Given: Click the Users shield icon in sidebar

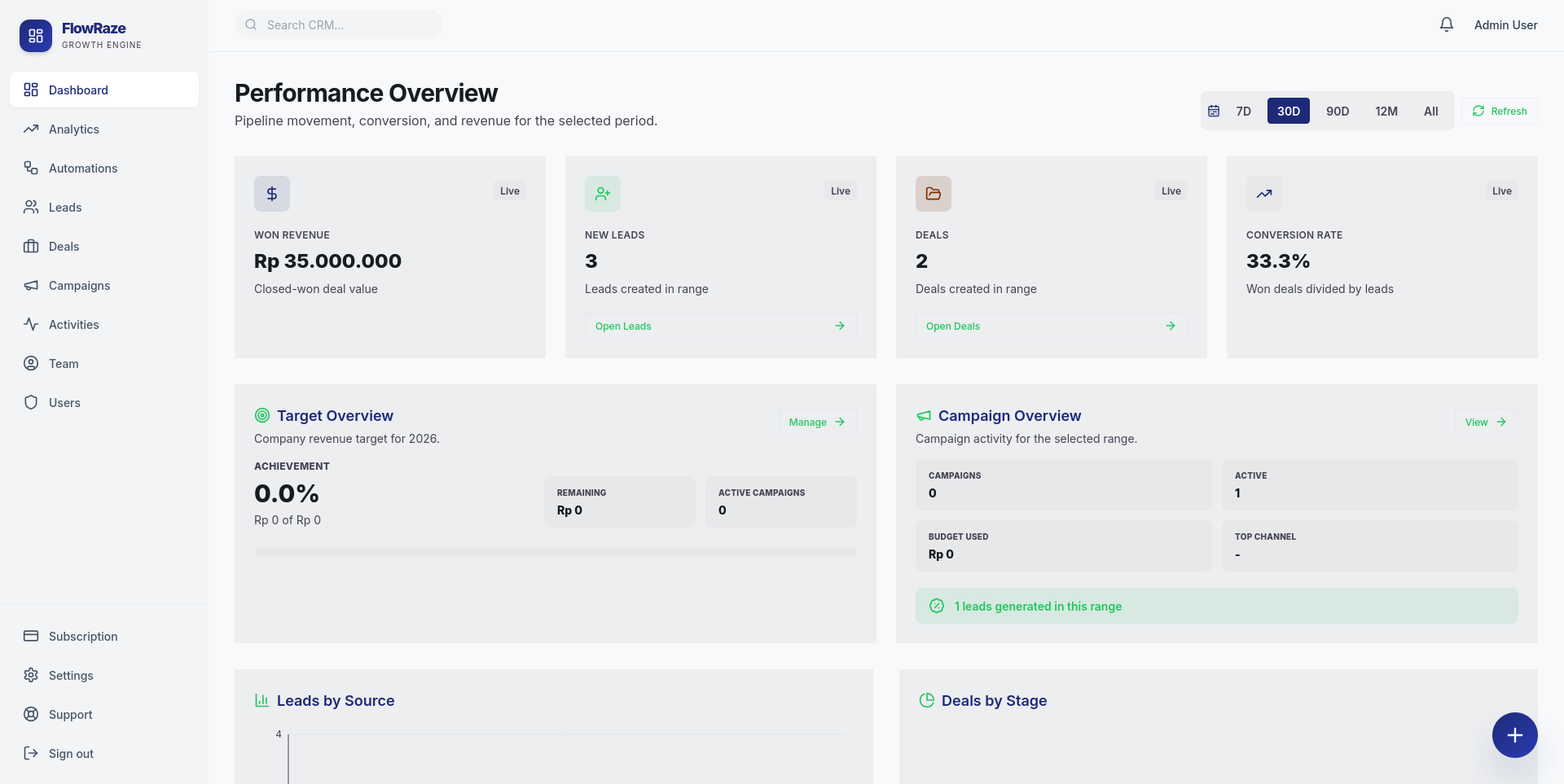Looking at the screenshot, I should 31,402.
